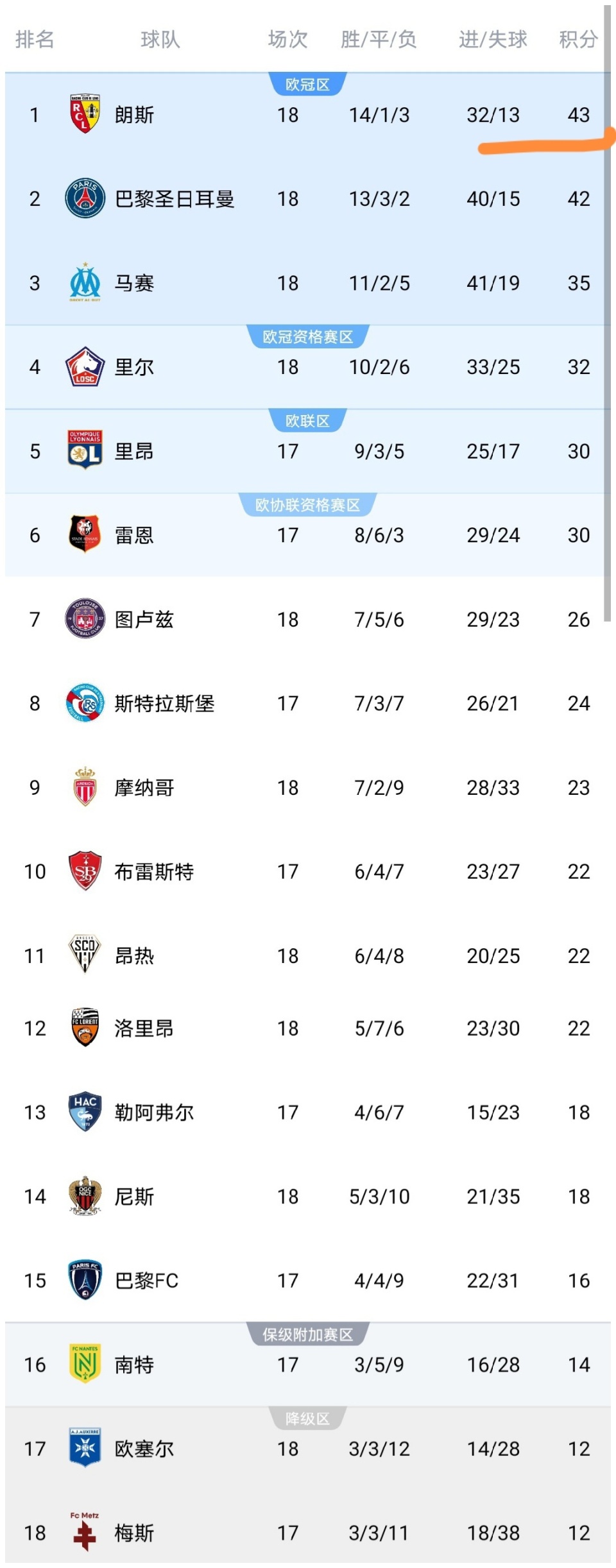This screenshot has width=616, height=1568.
Task: Select the AS Monaco crest
Action: [85, 787]
